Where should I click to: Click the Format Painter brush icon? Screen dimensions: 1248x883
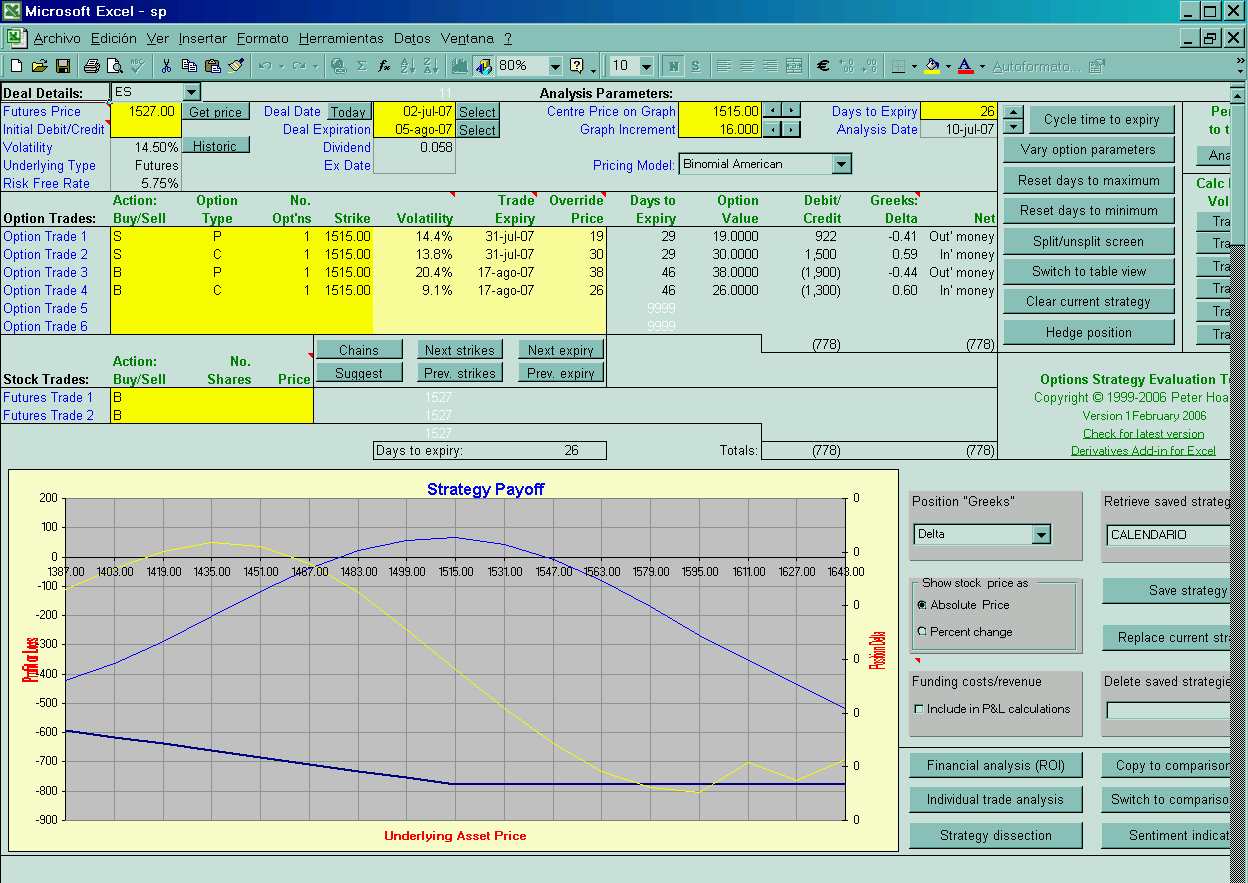point(236,66)
